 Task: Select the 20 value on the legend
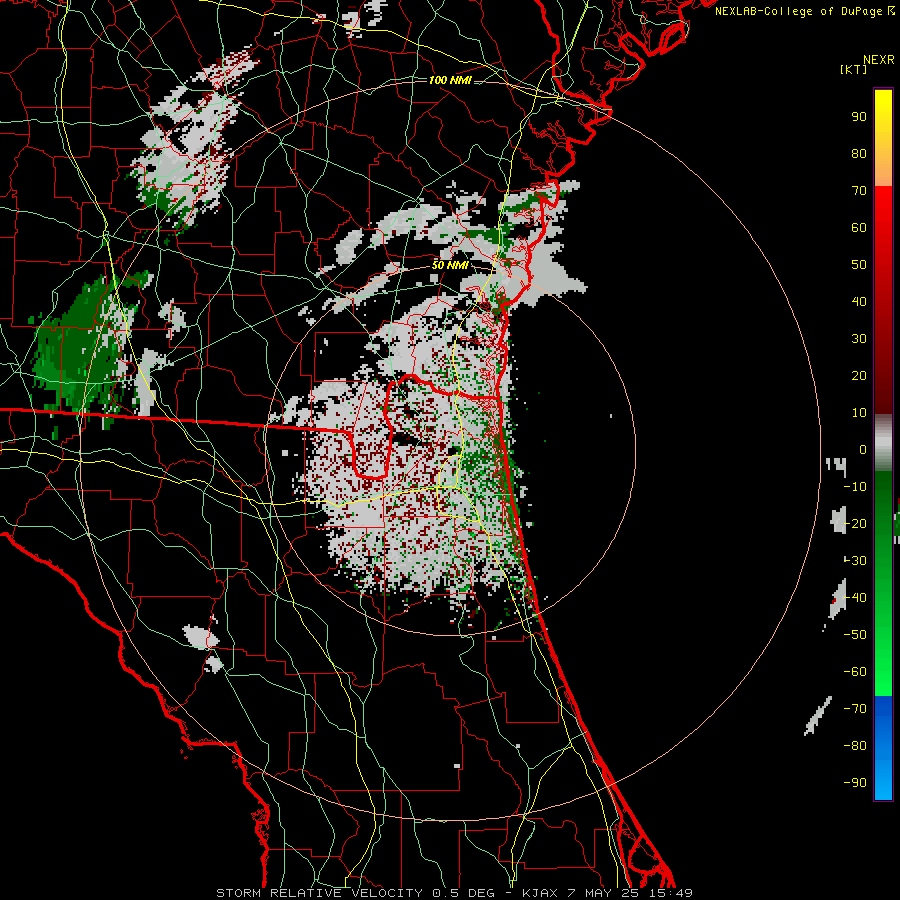pos(859,375)
